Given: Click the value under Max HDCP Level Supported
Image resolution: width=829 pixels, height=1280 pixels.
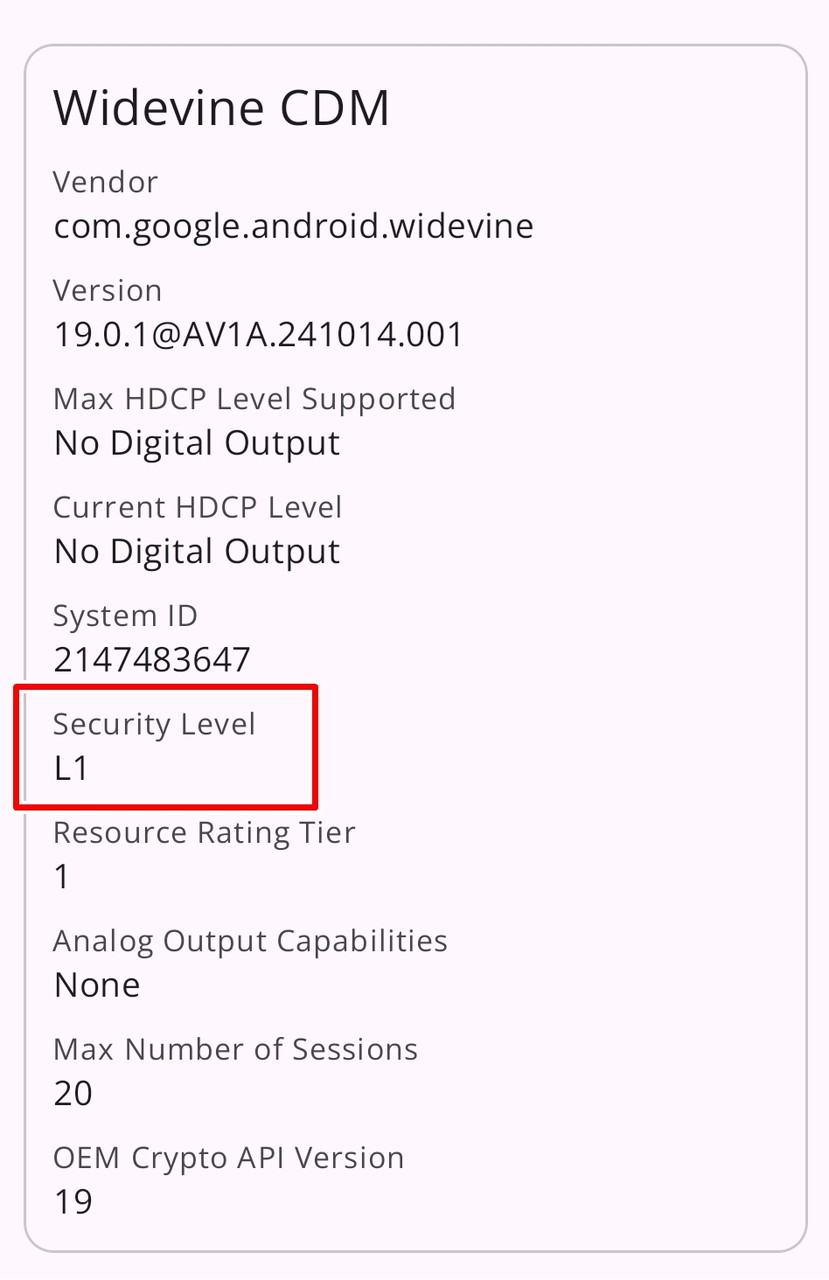Looking at the screenshot, I should click(x=197, y=443).
